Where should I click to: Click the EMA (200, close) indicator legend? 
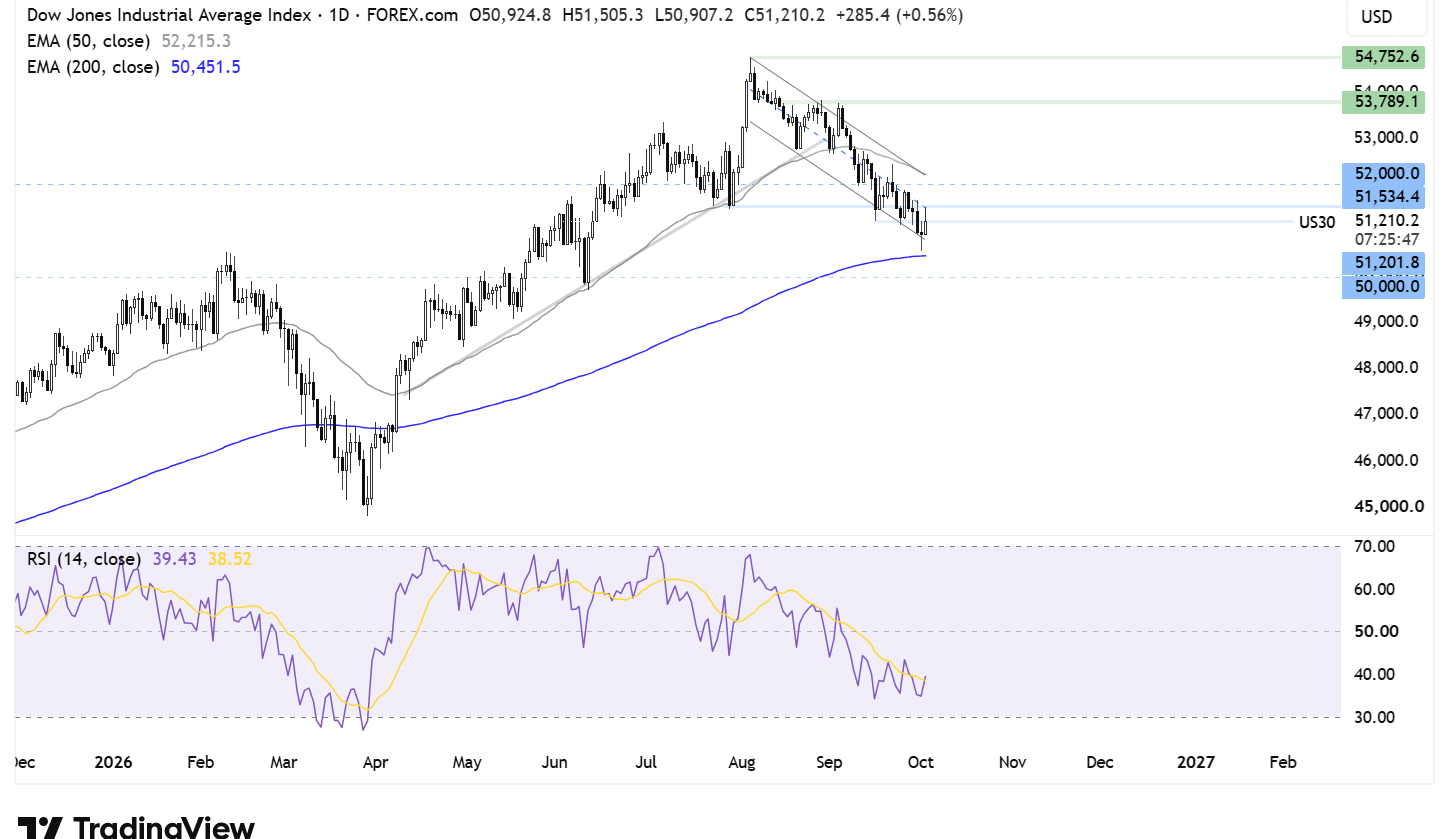pyautogui.click(x=91, y=67)
